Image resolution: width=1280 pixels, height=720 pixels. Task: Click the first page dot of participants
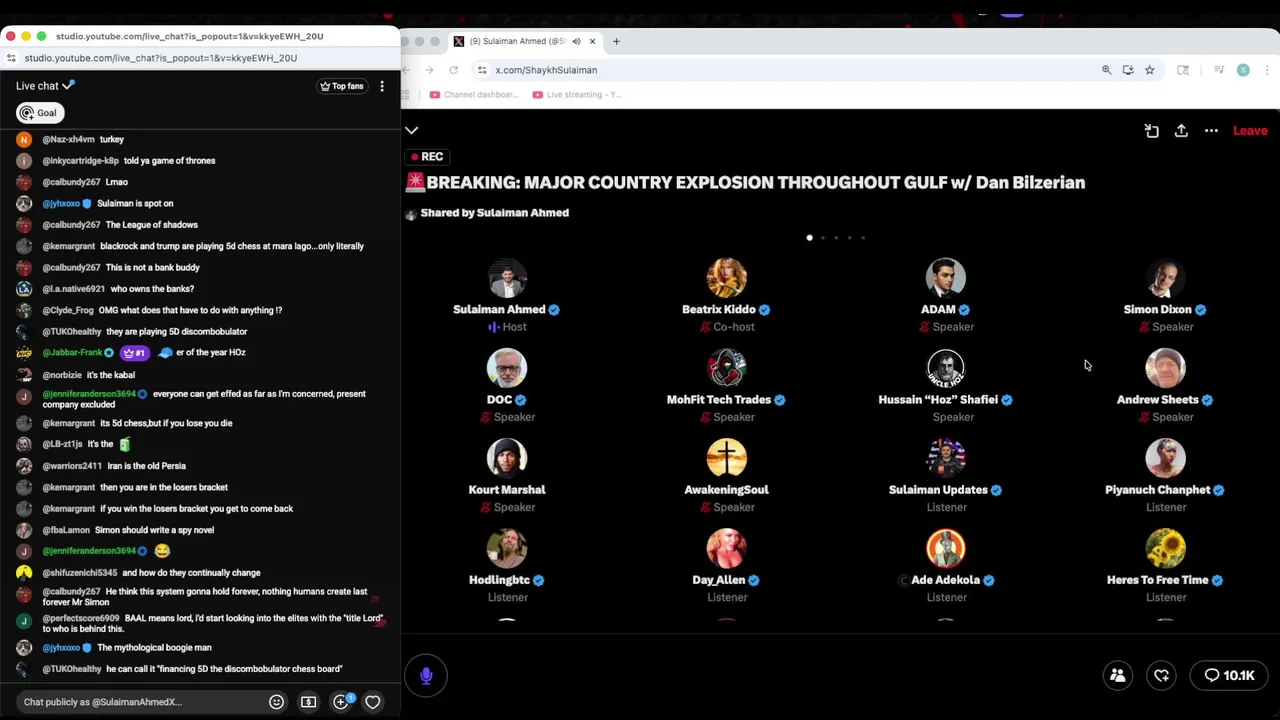pyautogui.click(x=809, y=238)
